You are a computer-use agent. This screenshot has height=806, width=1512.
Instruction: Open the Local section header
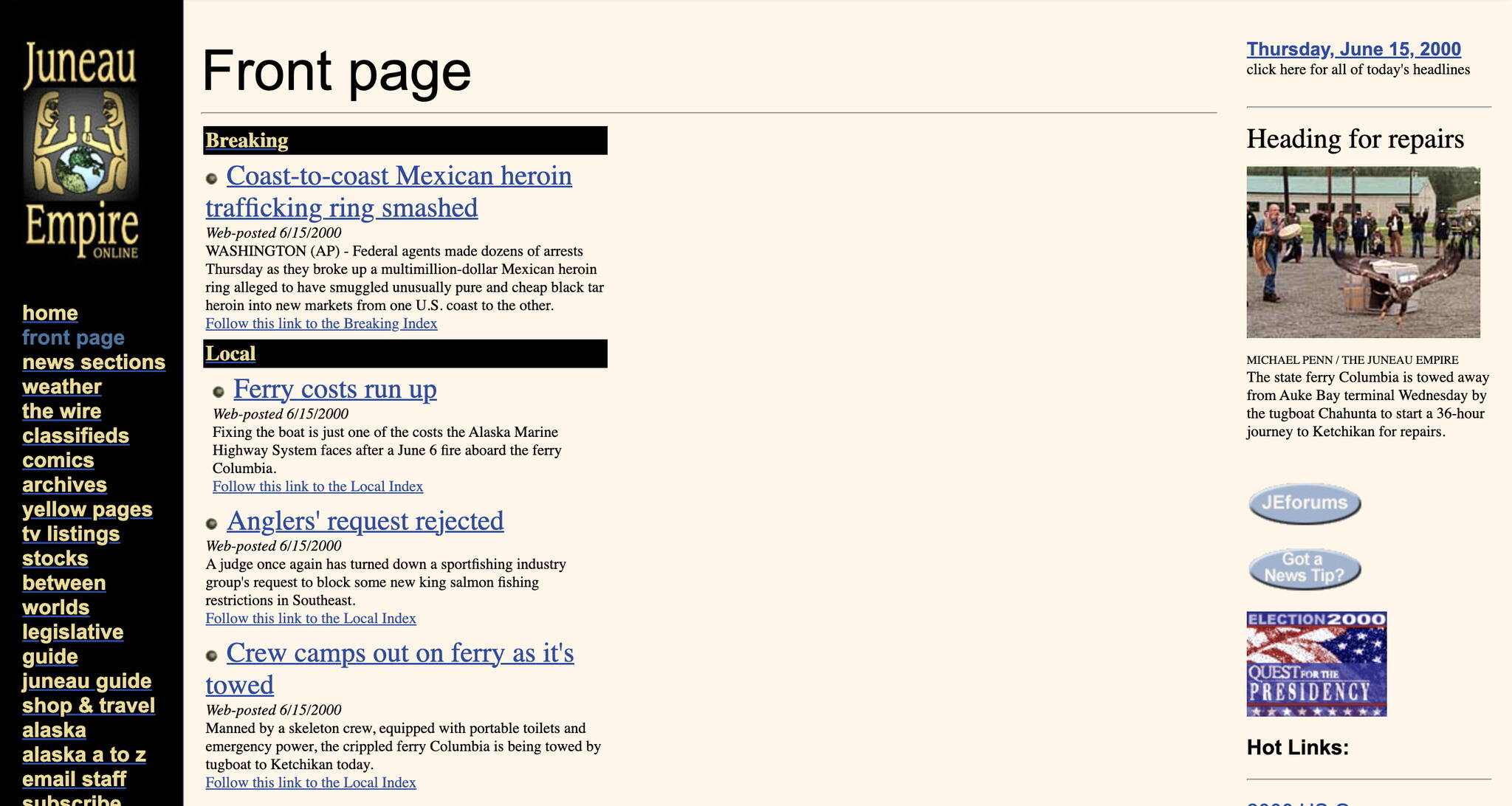[x=230, y=354]
